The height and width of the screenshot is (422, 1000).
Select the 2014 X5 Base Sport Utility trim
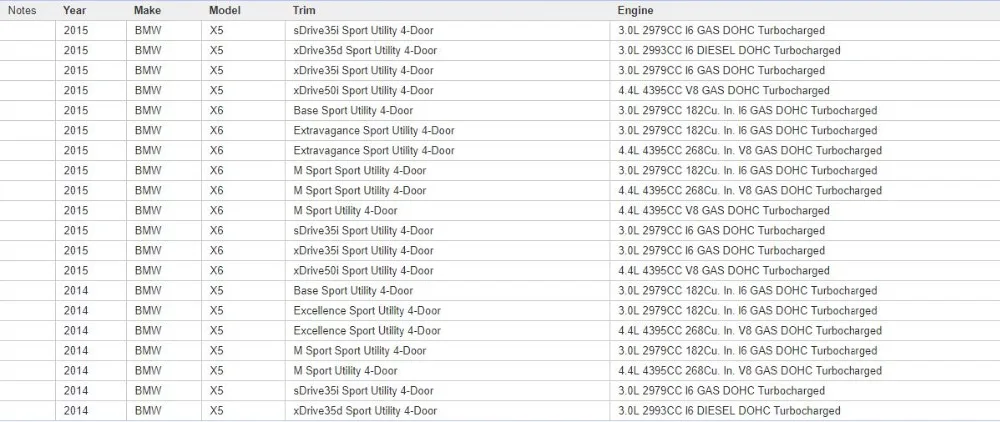(353, 291)
